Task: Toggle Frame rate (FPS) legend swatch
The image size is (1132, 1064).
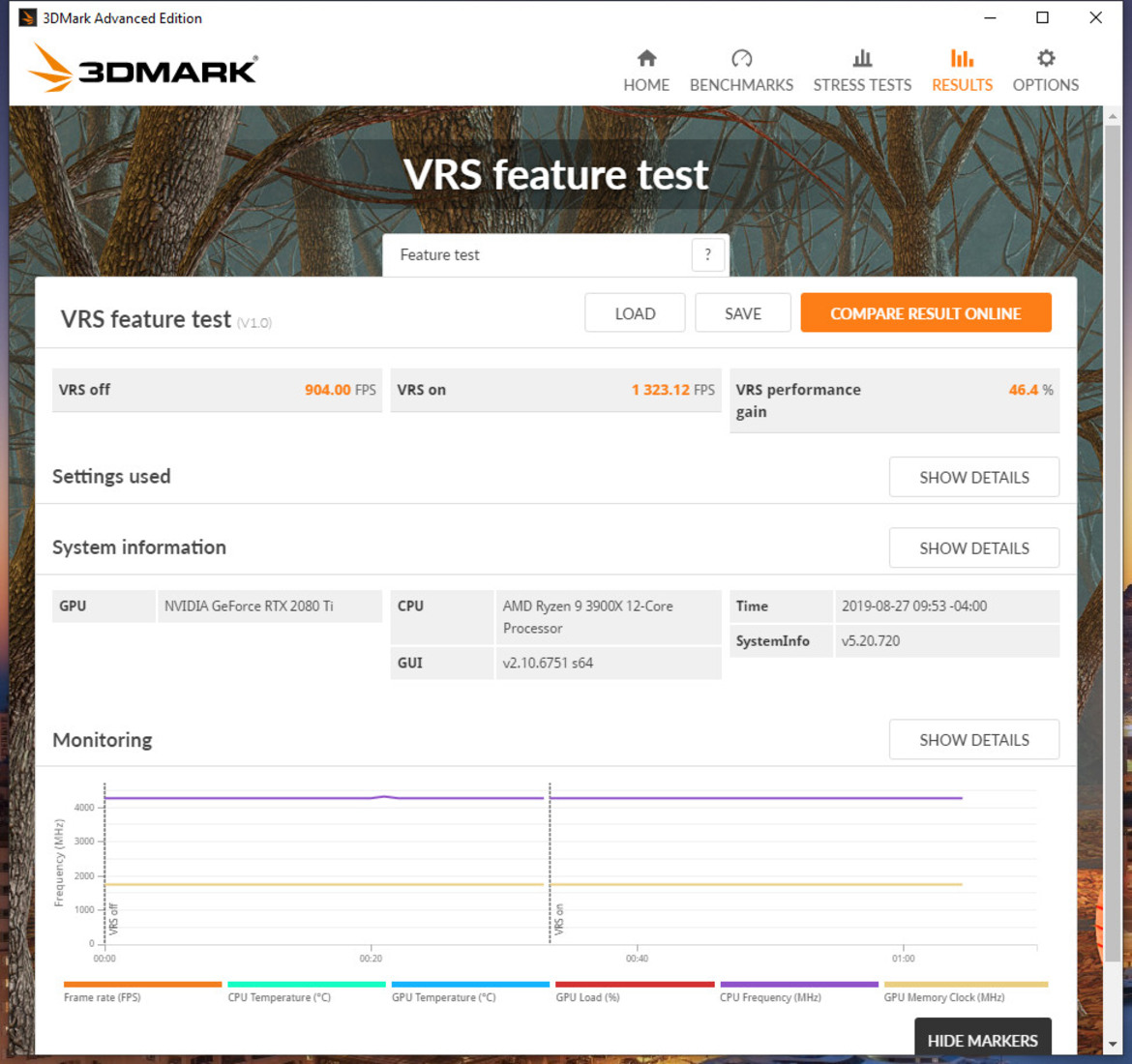Action: [142, 984]
